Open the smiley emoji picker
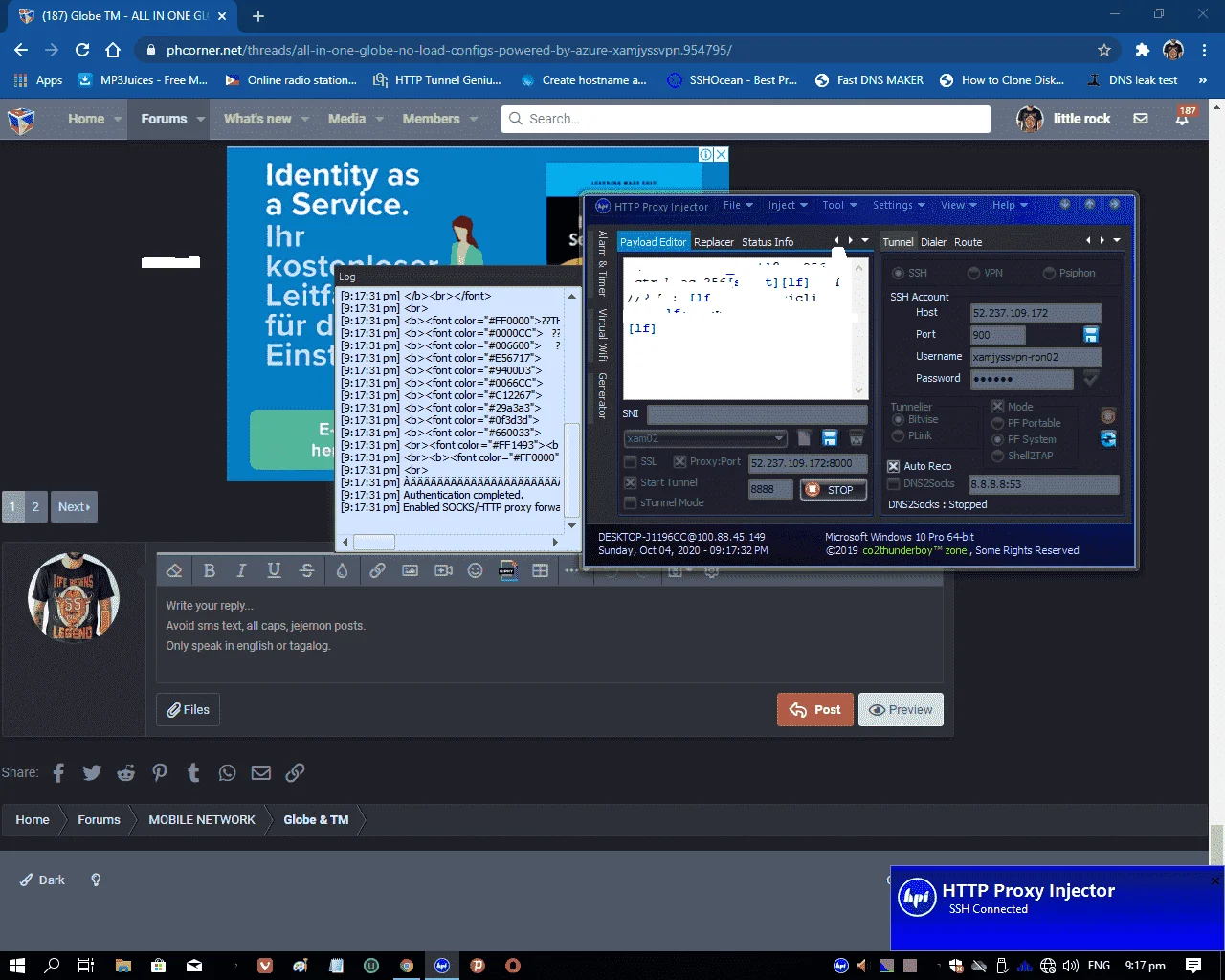1225x980 pixels. [475, 570]
